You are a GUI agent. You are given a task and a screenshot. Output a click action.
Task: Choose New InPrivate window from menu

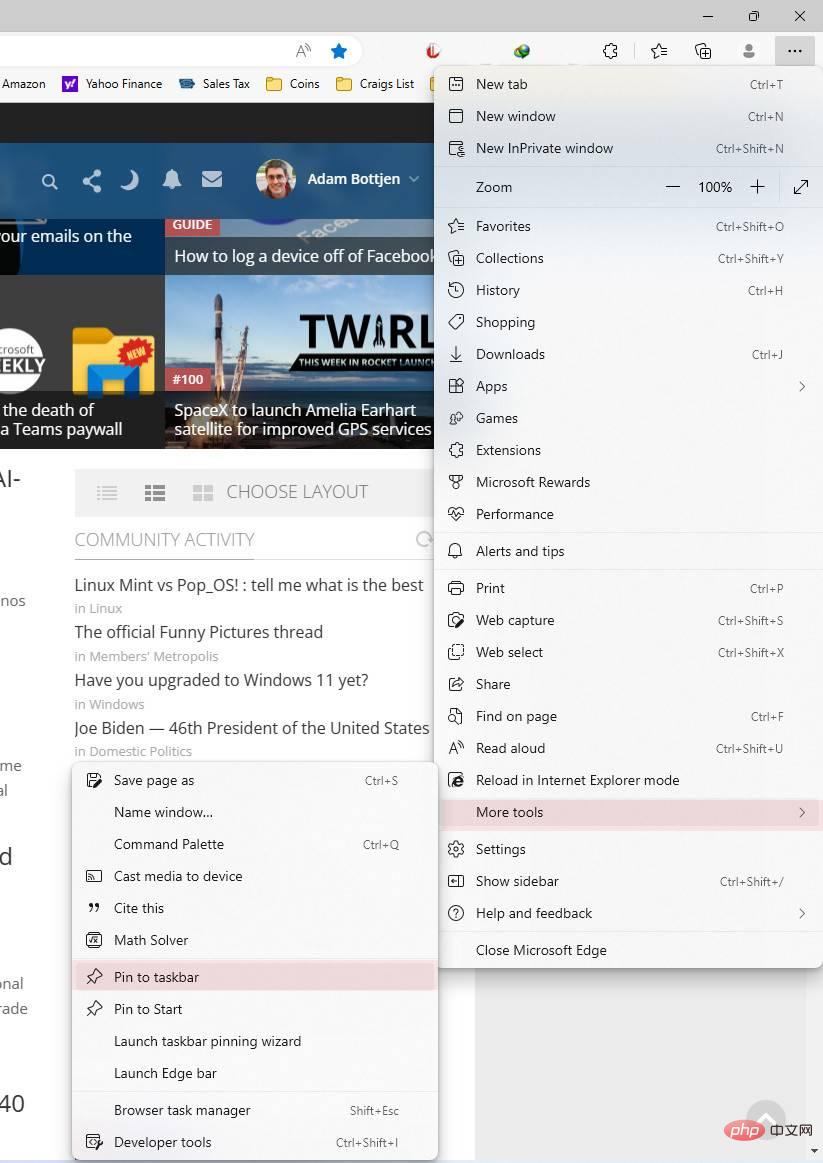coord(630,148)
